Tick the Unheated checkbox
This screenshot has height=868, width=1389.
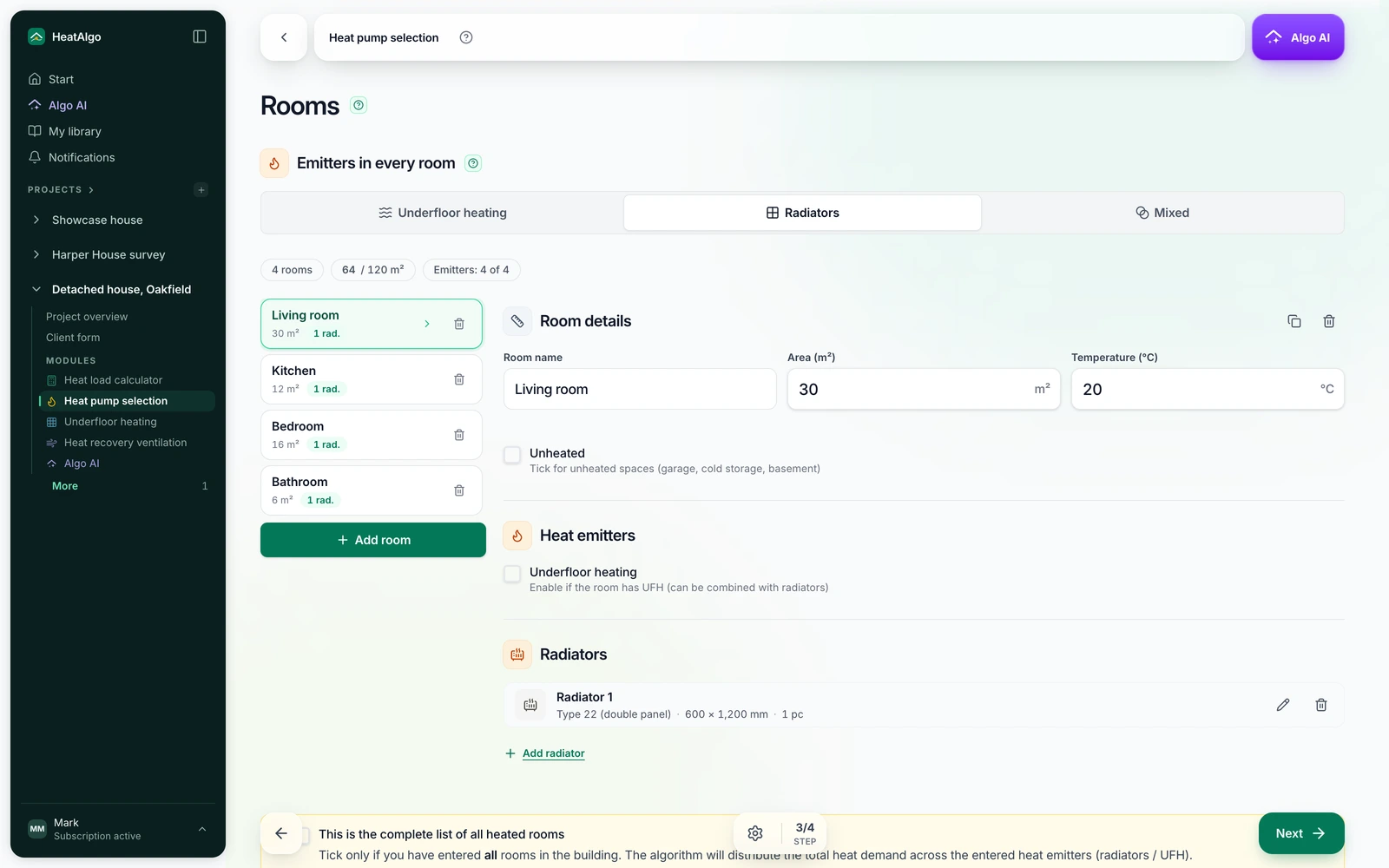tap(512, 455)
